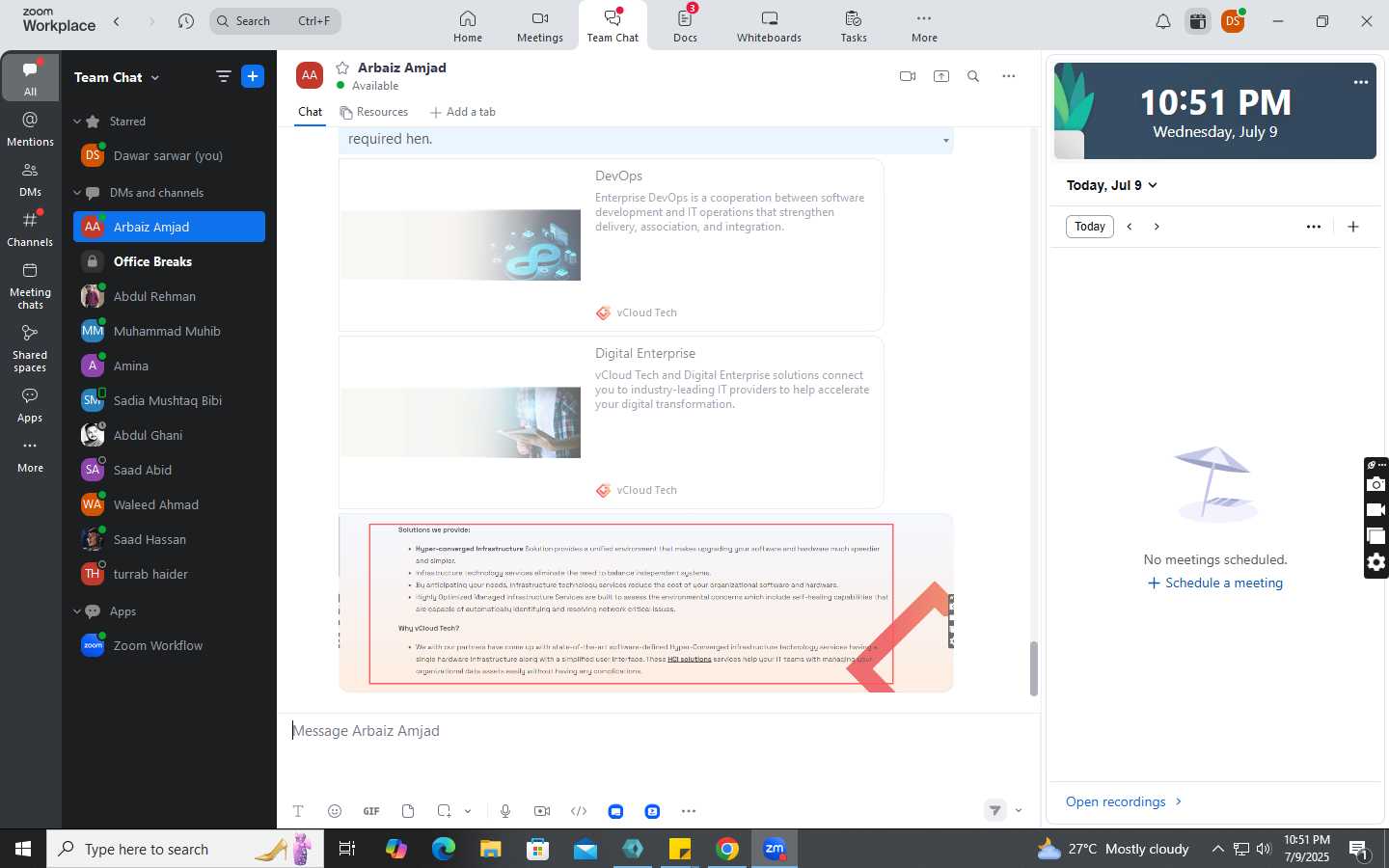The height and width of the screenshot is (868, 1389).
Task: Open More in the left sidebar
Action: [x=30, y=455]
